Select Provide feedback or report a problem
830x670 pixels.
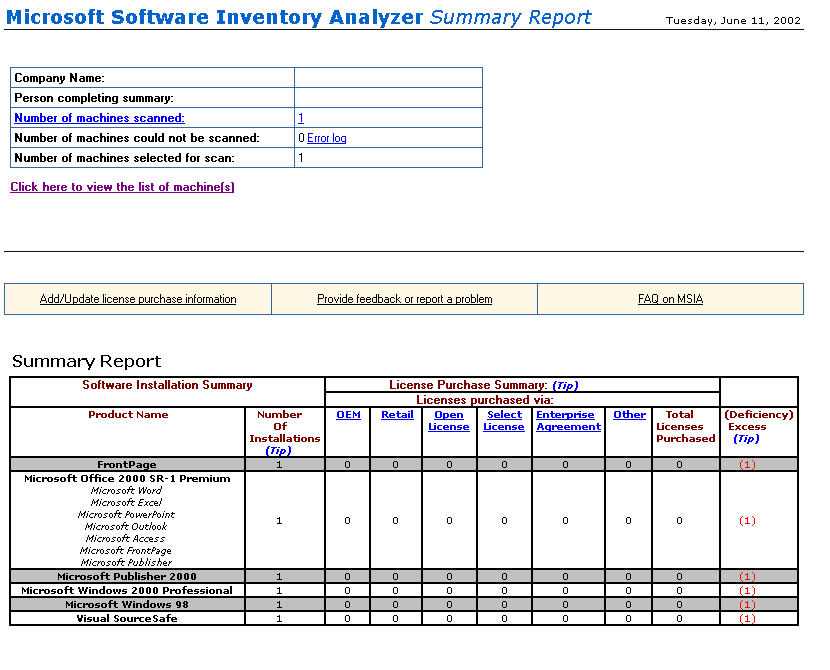click(404, 299)
